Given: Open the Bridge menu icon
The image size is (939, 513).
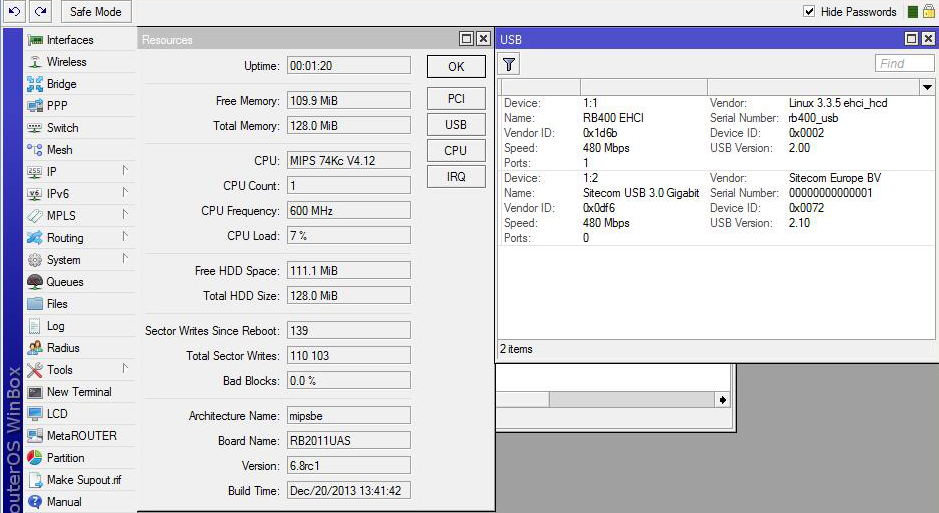Looking at the screenshot, I should (x=35, y=84).
